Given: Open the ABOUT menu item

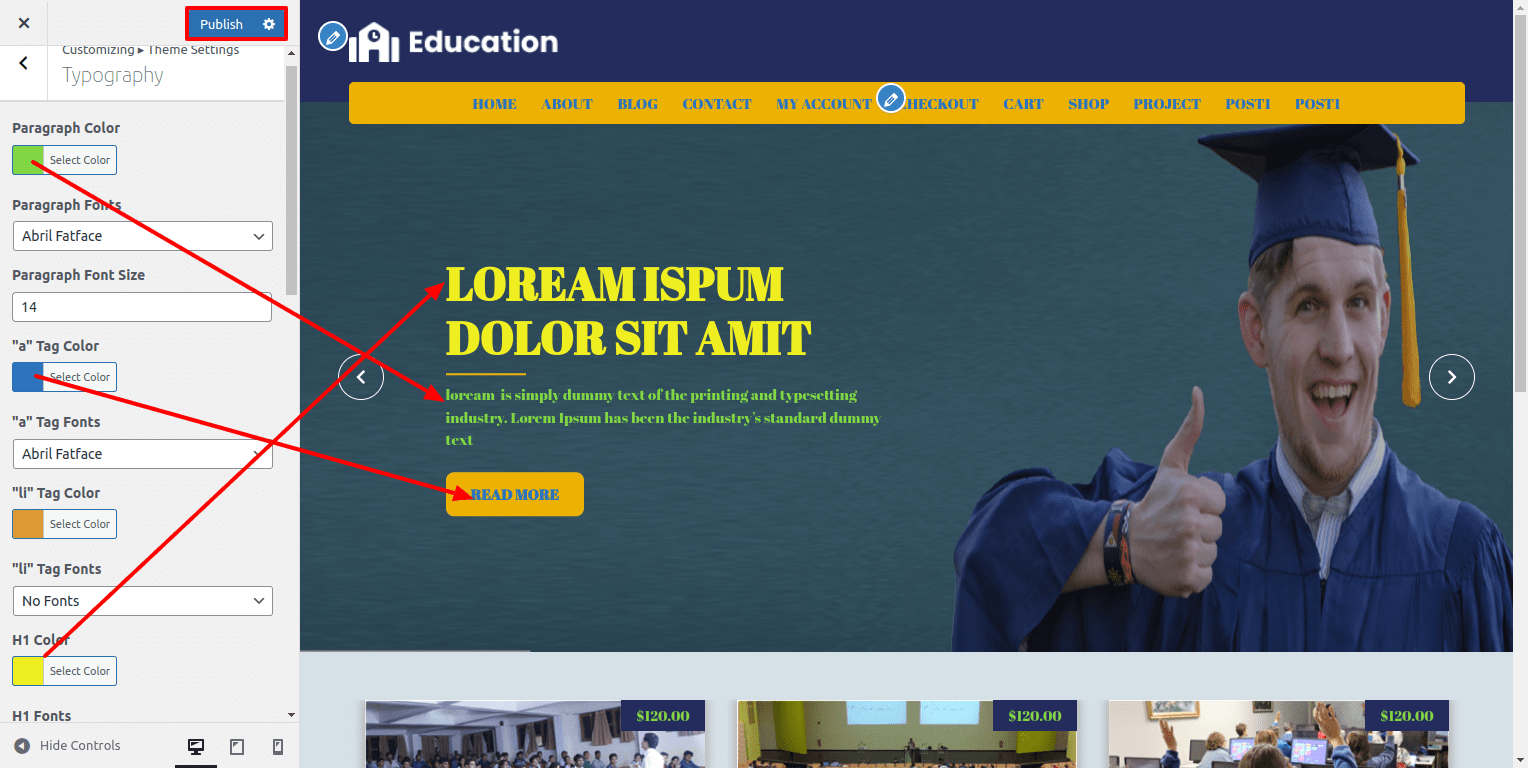Looking at the screenshot, I should [x=566, y=104].
